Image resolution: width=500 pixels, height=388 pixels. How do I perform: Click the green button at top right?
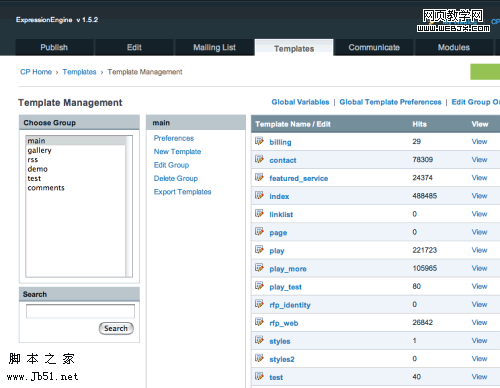coord(485,72)
